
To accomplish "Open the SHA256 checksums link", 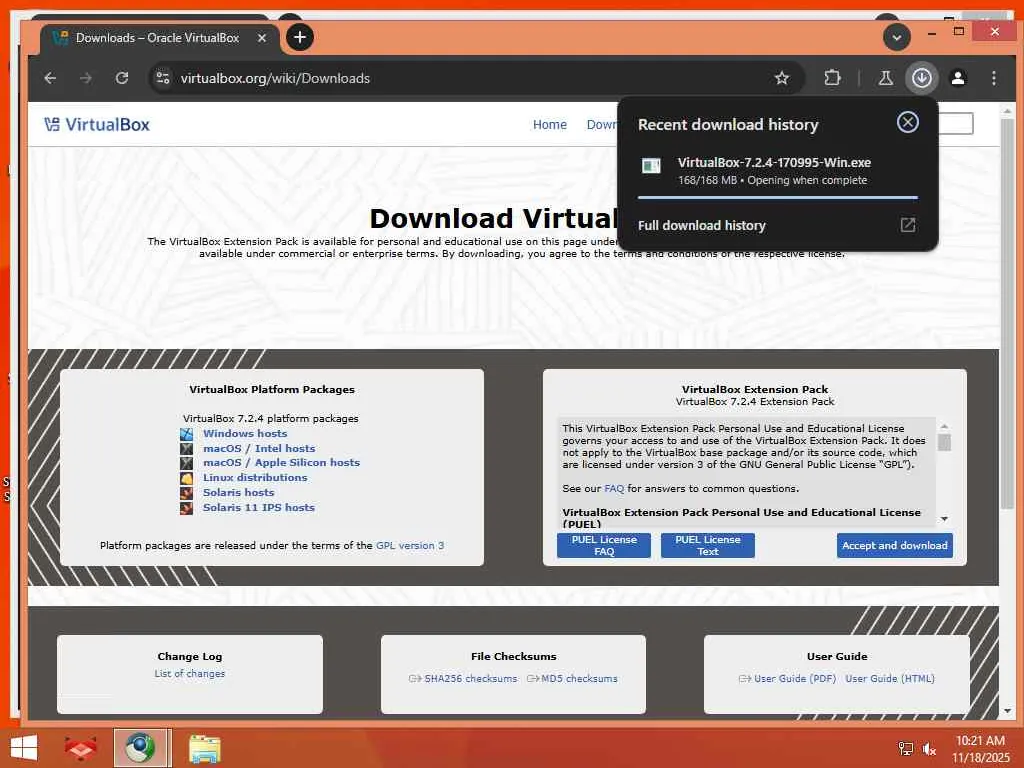I will pos(470,679).
